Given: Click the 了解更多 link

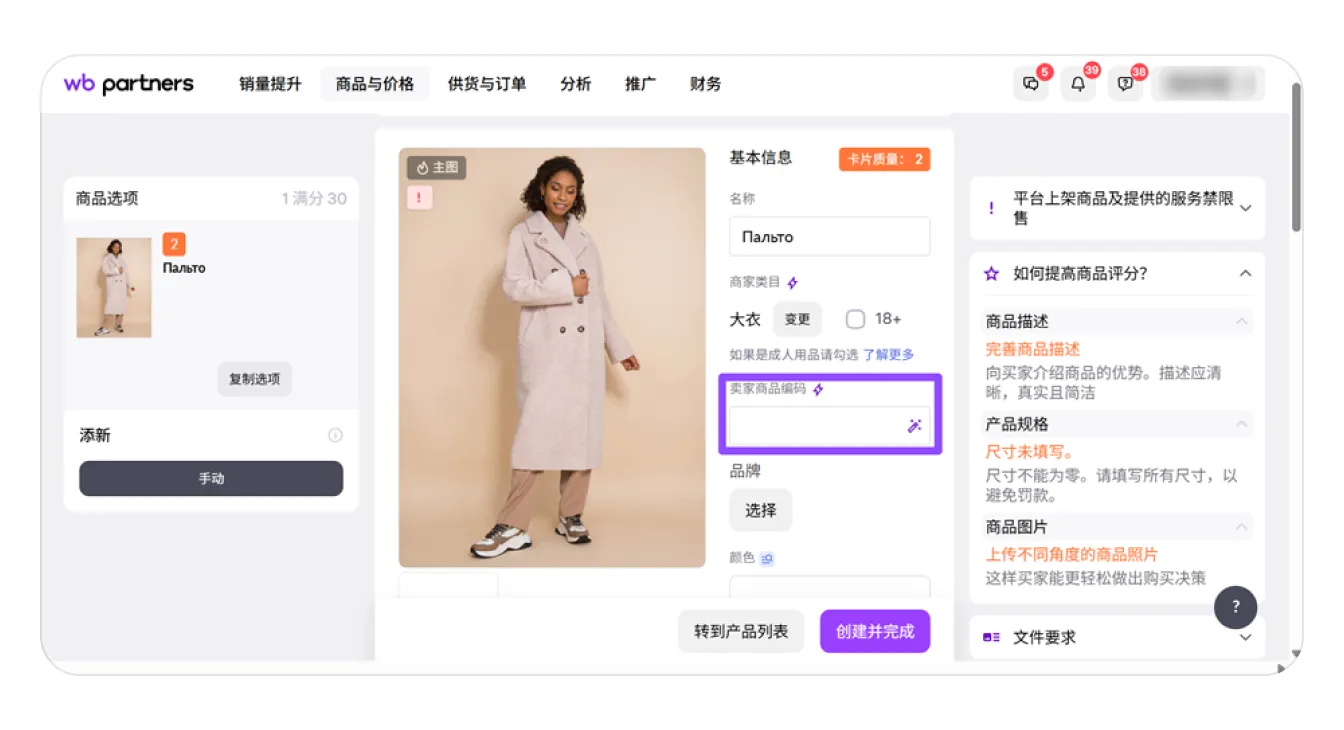Looking at the screenshot, I should click(x=888, y=354).
